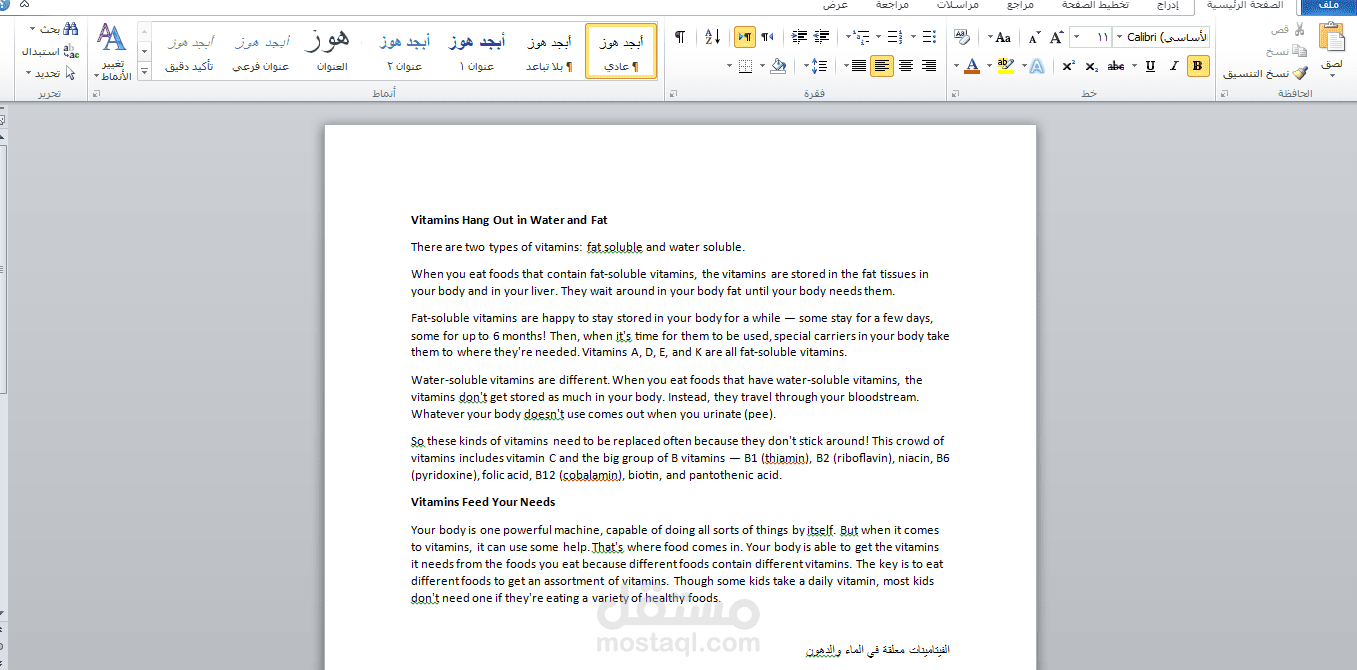Click the Copy (نسخ) icon

(x=1300, y=51)
